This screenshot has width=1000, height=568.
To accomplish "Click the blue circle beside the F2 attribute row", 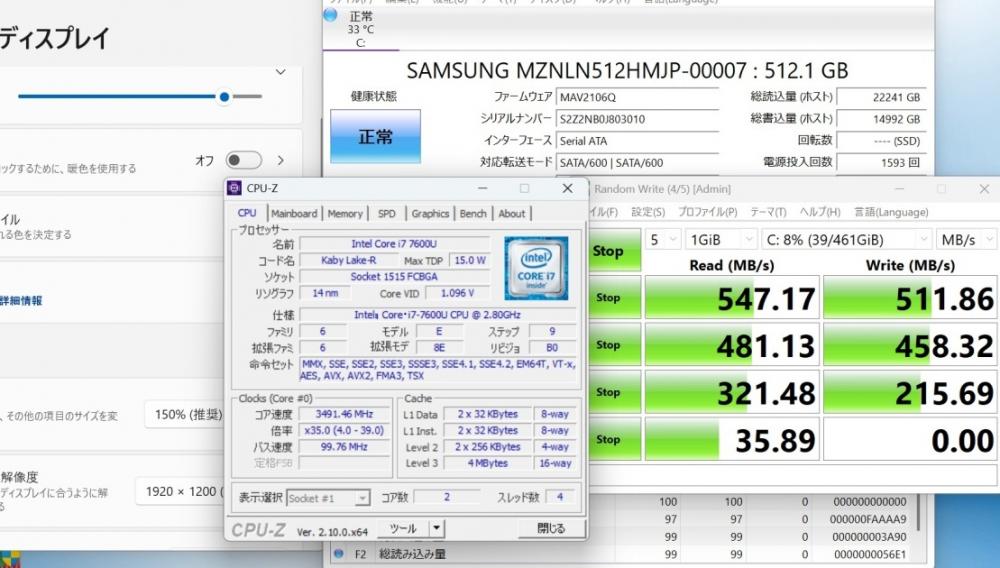I will (338, 554).
